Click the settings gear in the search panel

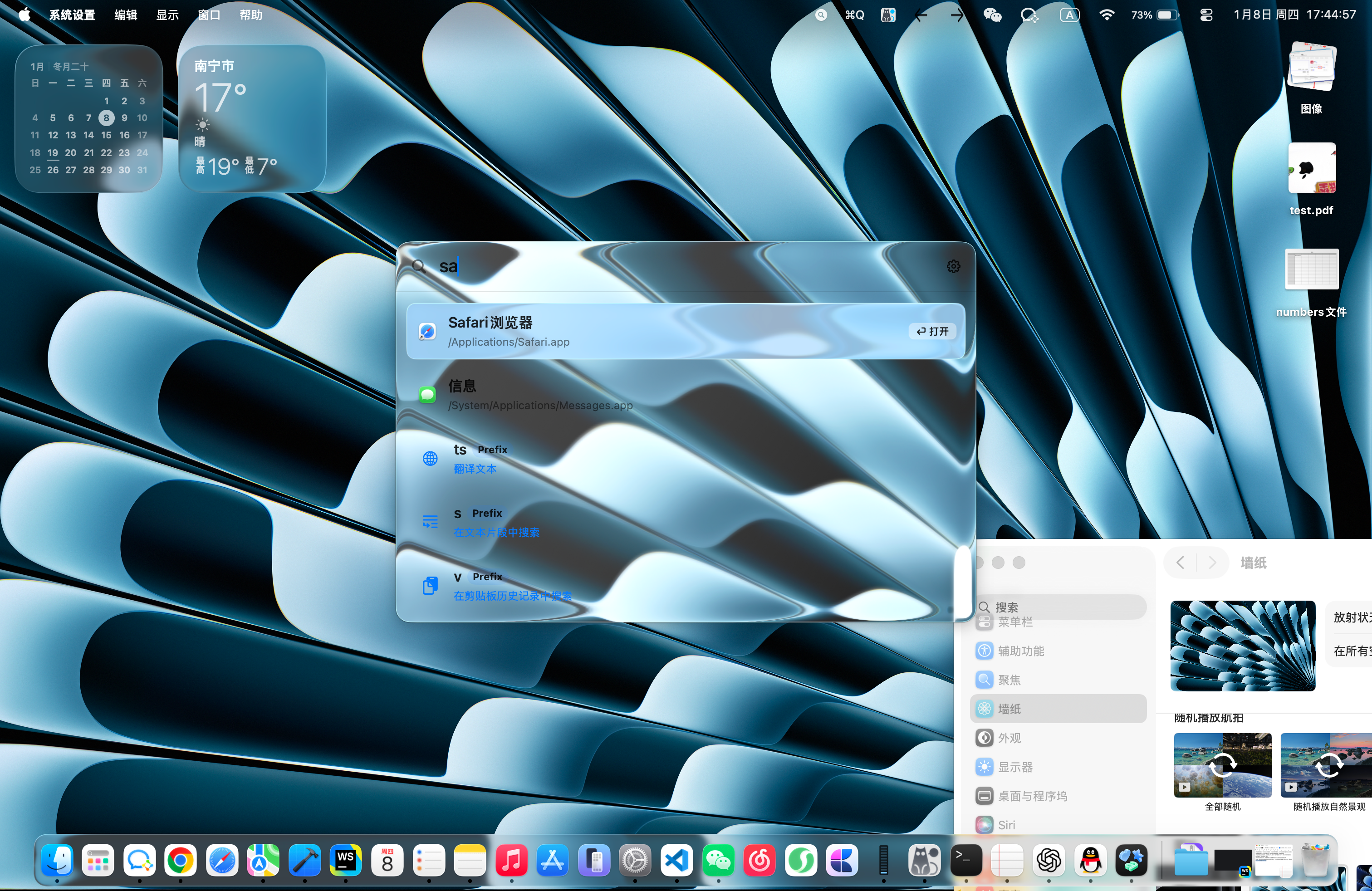pyautogui.click(x=953, y=266)
